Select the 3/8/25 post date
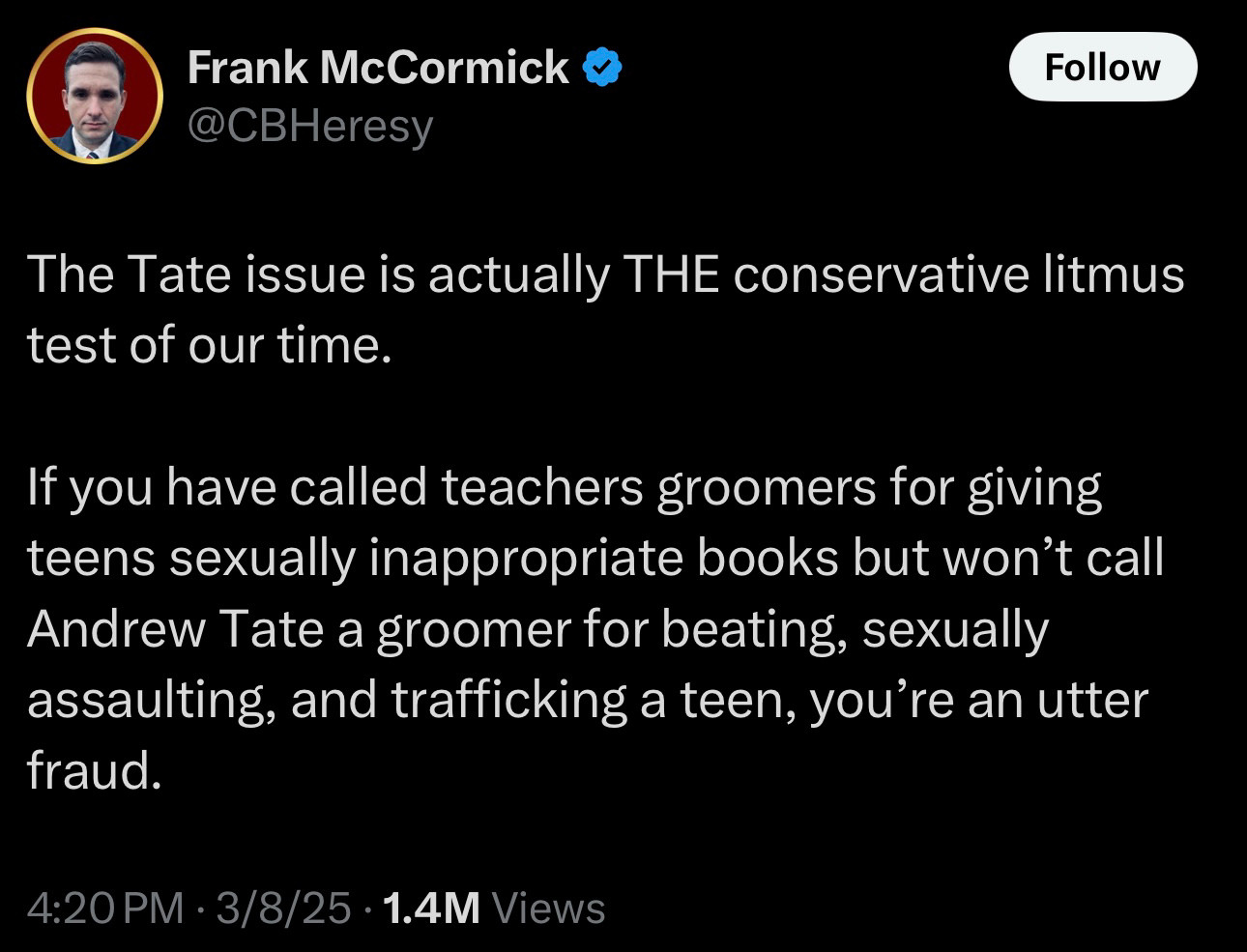This screenshot has height=952, width=1247. click(283, 908)
